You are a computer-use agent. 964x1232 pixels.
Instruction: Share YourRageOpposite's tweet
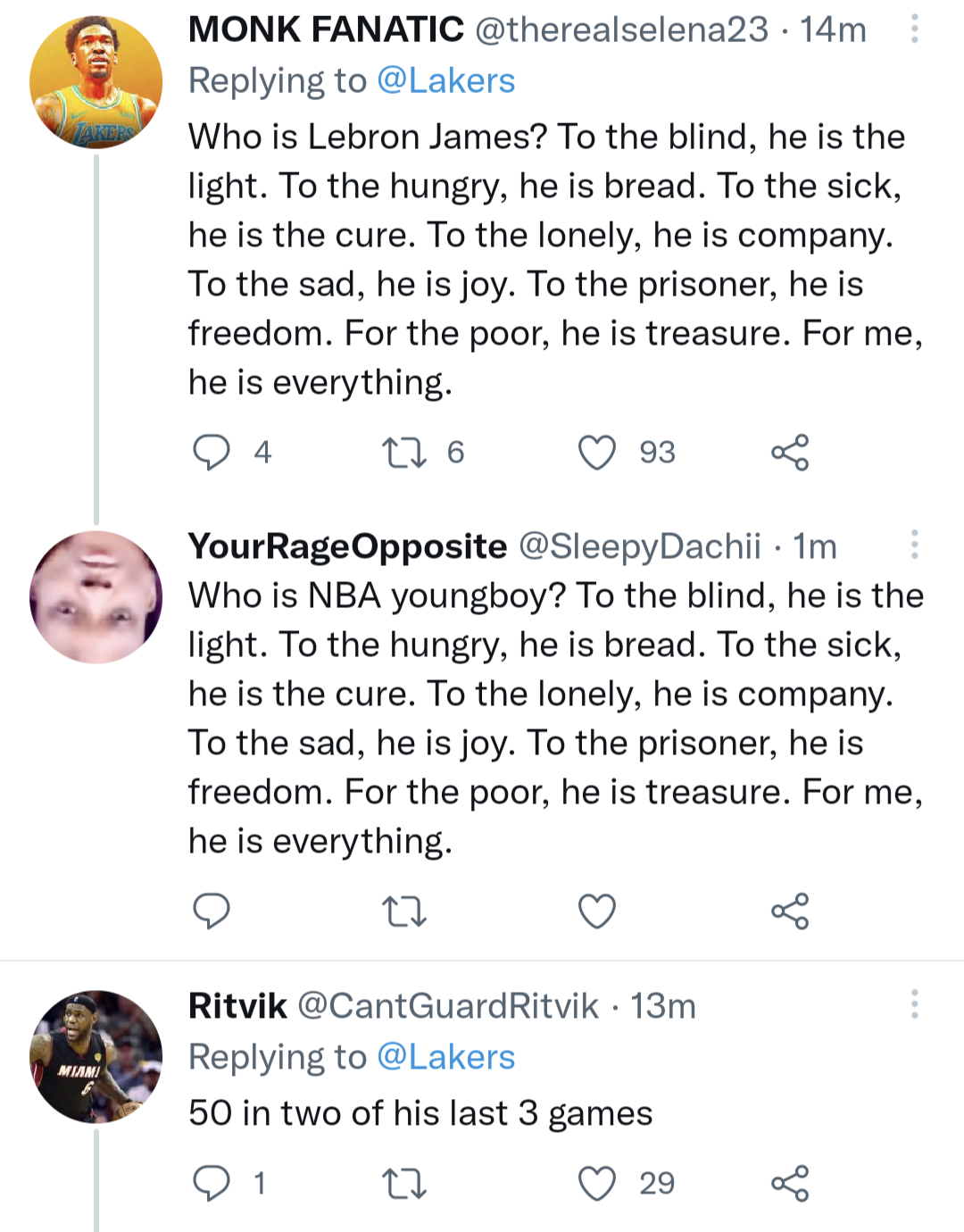(x=790, y=911)
